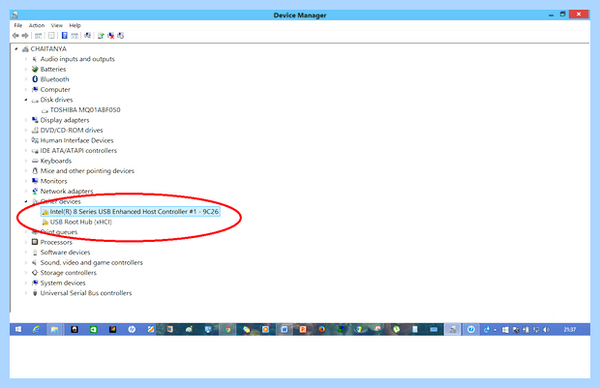
Task: Select the Keyboards category
Action: (56, 161)
